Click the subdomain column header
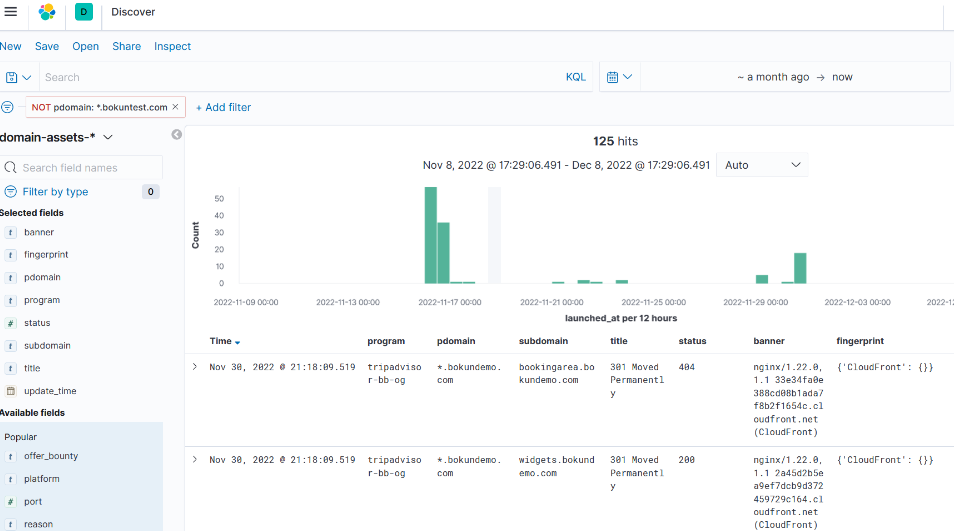The image size is (954, 531). pos(543,341)
